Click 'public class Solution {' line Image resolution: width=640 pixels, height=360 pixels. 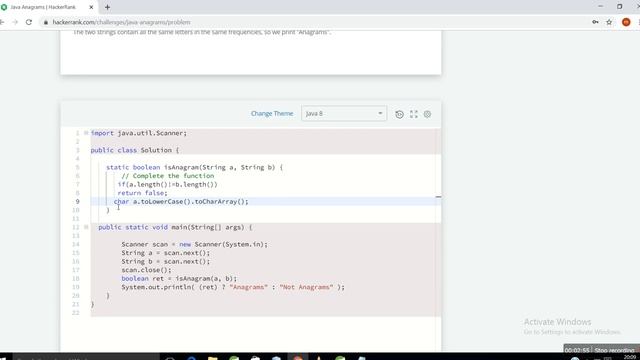pyautogui.click(x=135, y=150)
